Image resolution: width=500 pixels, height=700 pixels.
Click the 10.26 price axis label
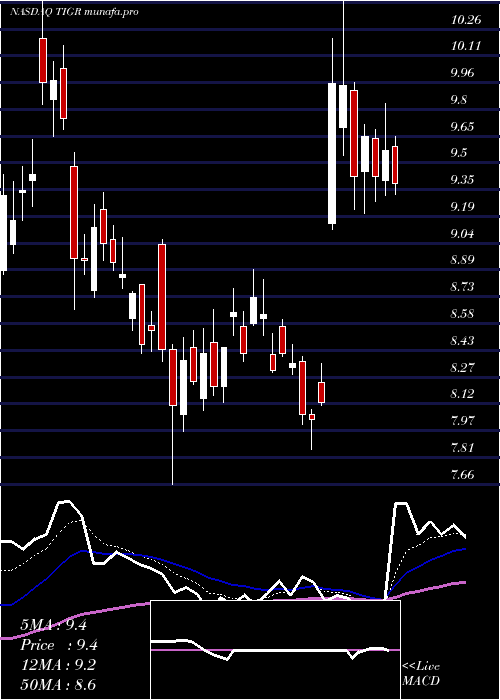(466, 20)
